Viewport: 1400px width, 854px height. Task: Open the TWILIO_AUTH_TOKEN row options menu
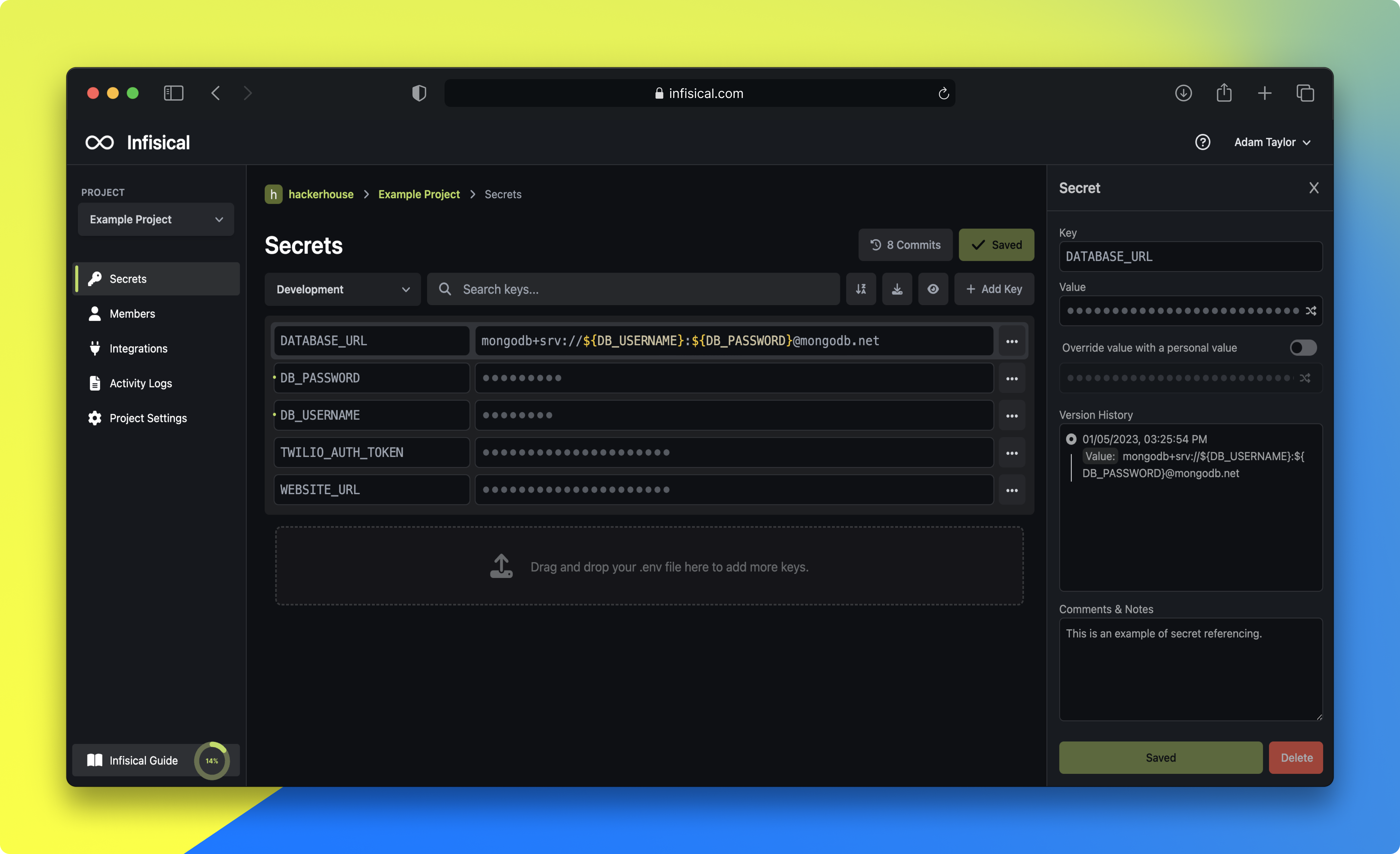tap(1011, 453)
